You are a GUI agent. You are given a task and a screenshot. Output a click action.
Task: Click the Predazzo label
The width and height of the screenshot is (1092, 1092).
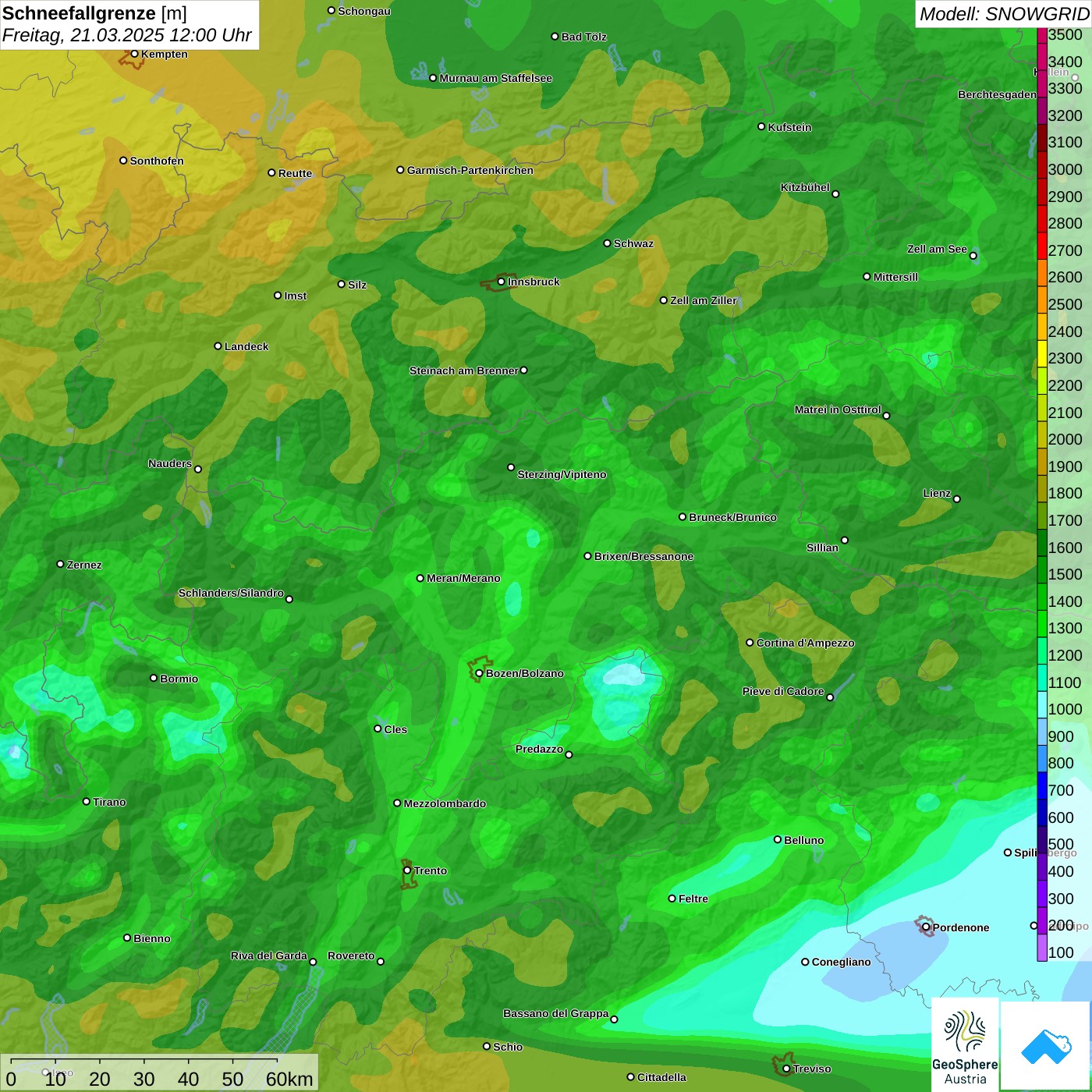pyautogui.click(x=539, y=749)
